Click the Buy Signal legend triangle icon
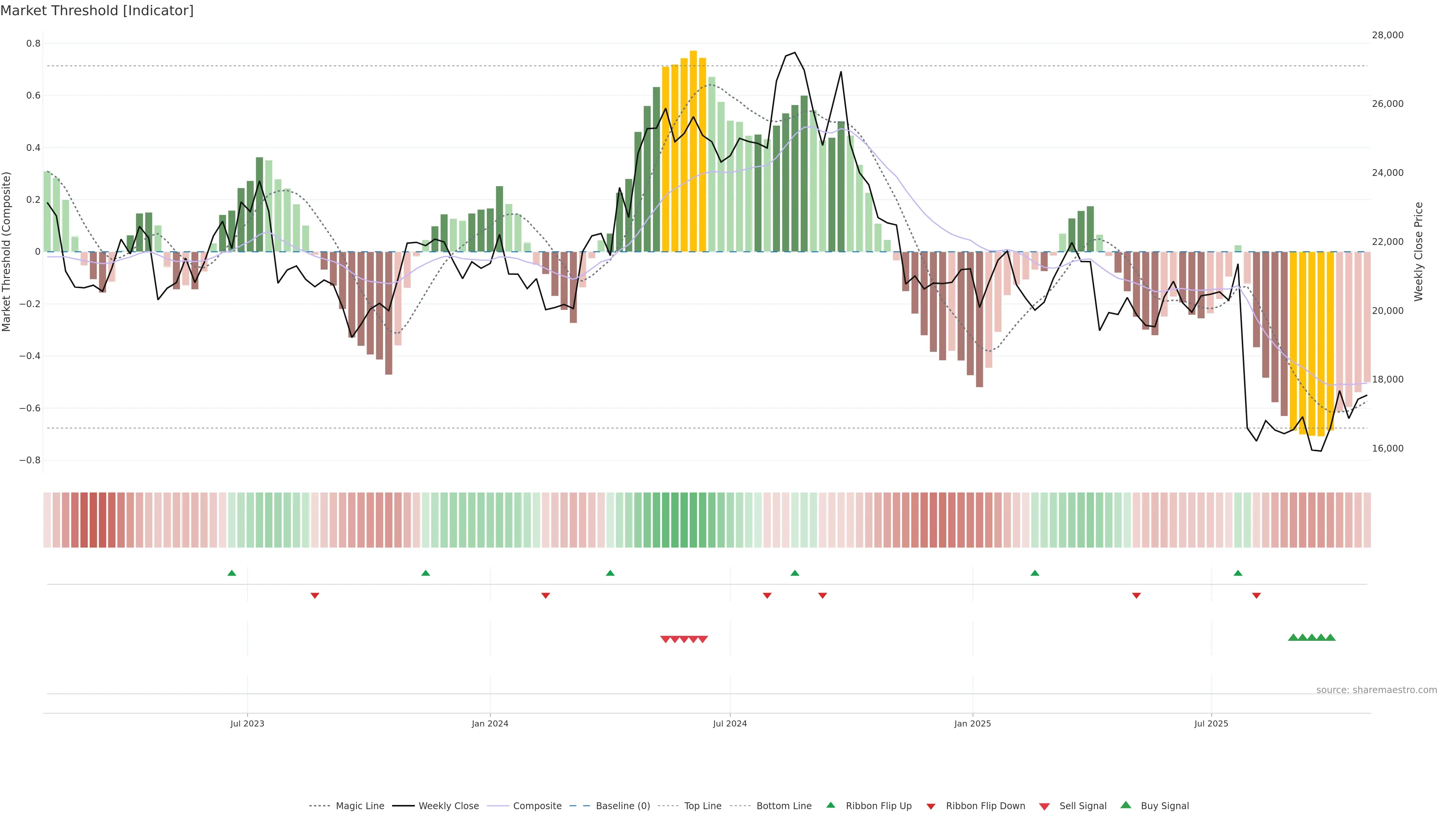Screen dimensions: 1456x819 point(1125,805)
